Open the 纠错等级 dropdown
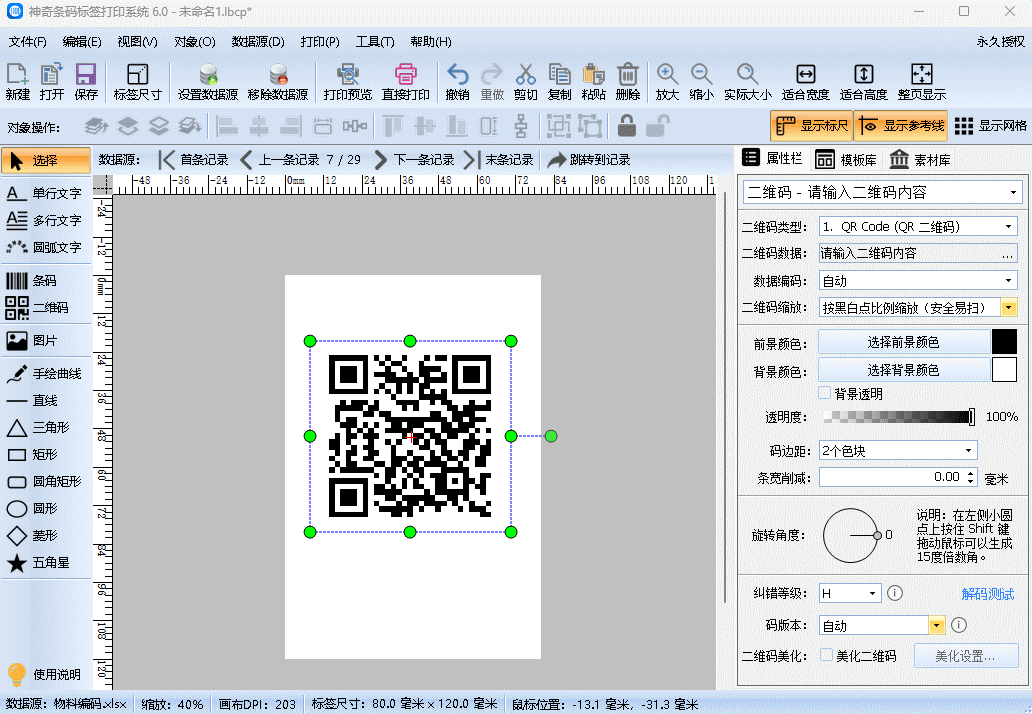The height and width of the screenshot is (714, 1032). 850,594
